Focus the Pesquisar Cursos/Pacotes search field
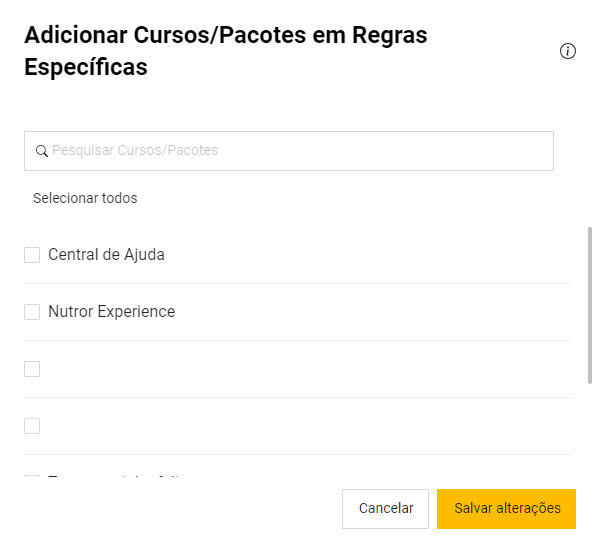The image size is (599, 543). [289, 151]
